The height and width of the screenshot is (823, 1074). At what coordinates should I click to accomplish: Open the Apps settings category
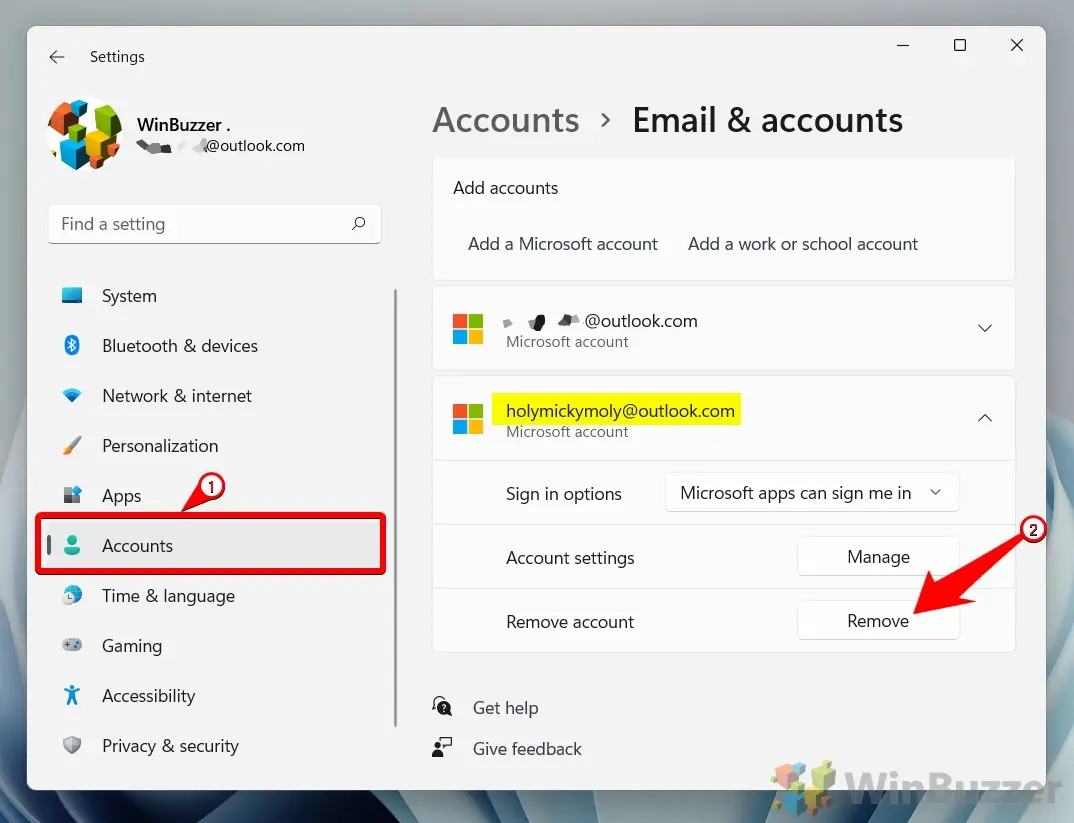click(122, 496)
